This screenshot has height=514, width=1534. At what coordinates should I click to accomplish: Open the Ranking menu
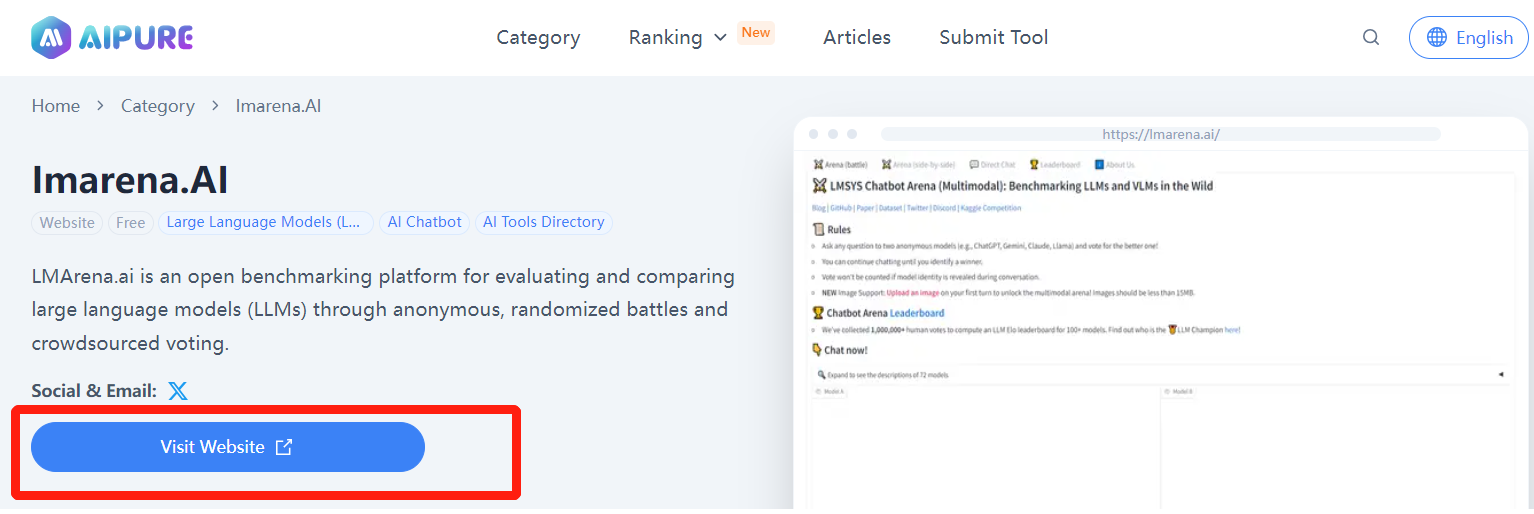665,37
